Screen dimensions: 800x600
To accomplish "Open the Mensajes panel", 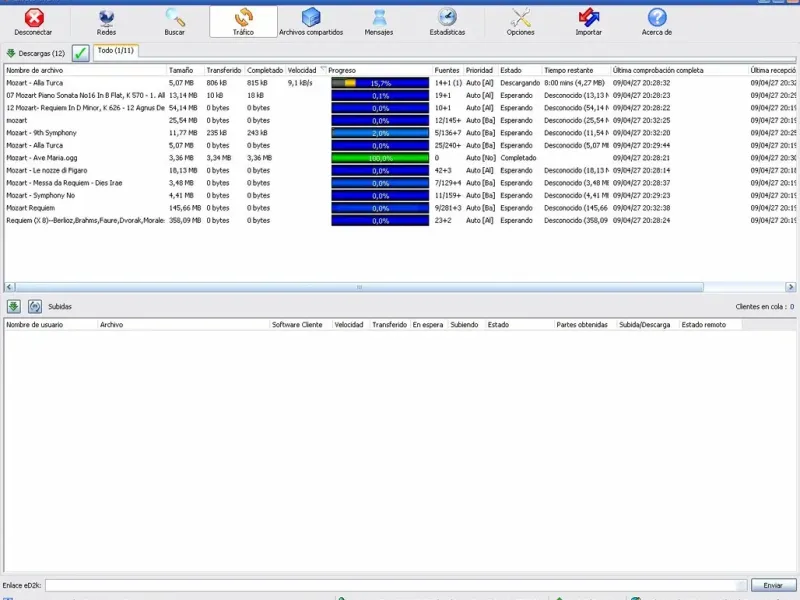I will click(x=379, y=22).
